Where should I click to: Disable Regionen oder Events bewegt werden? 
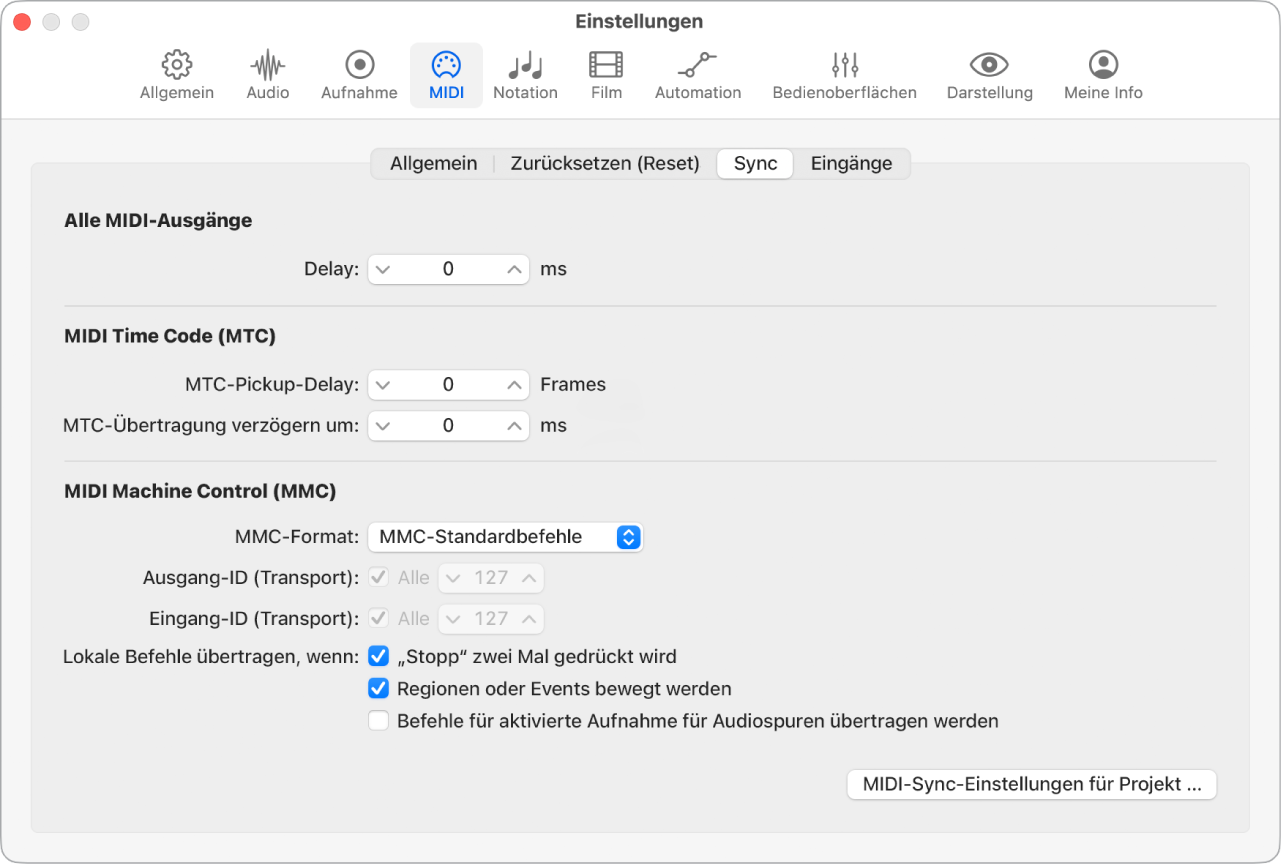point(378,688)
